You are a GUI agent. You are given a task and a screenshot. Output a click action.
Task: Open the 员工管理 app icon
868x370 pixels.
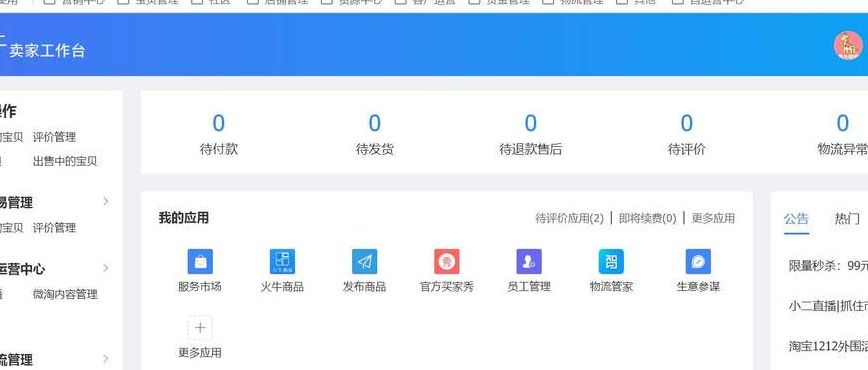tap(529, 261)
